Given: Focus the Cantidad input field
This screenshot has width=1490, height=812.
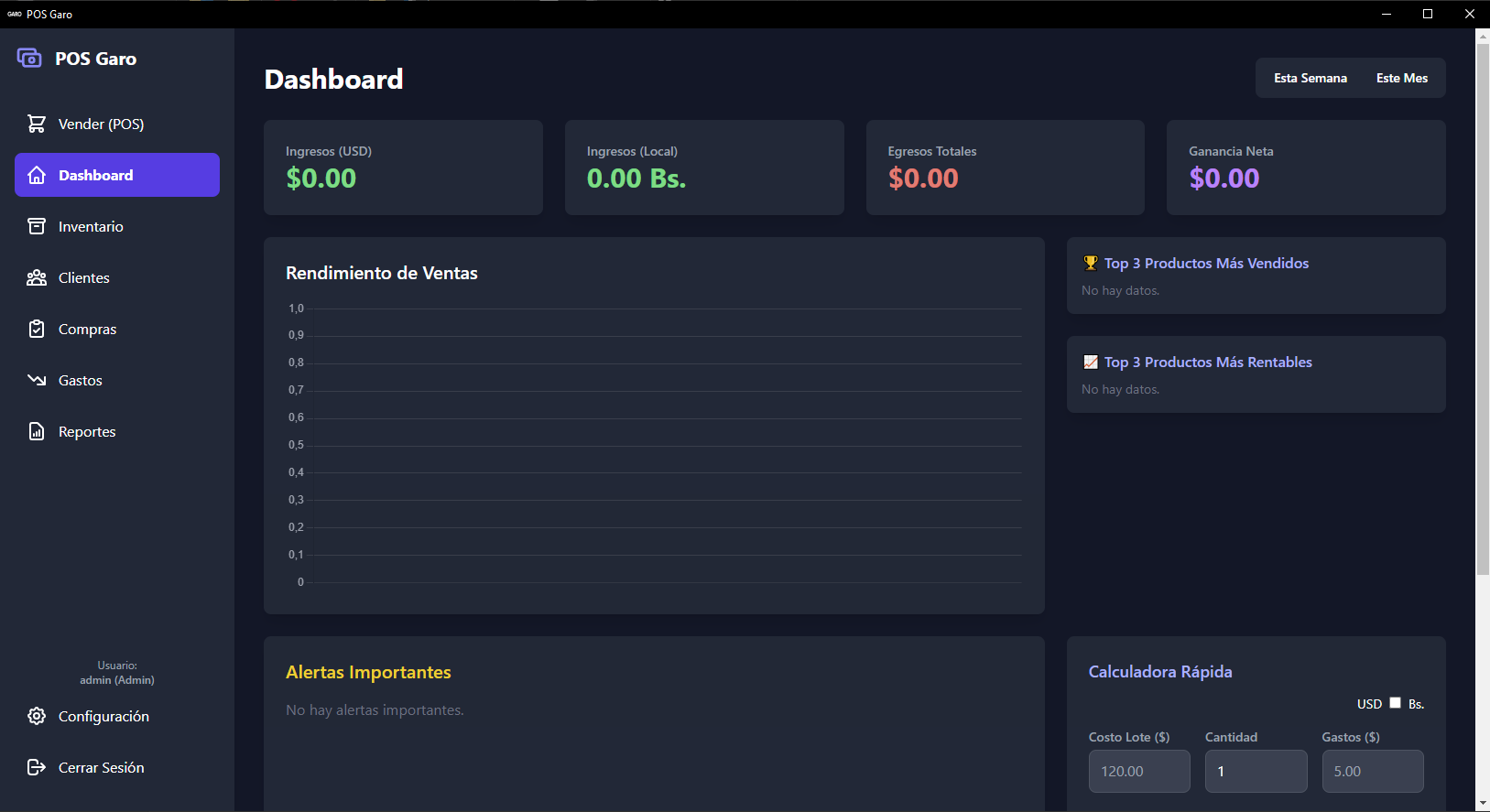Looking at the screenshot, I should click(x=1255, y=771).
